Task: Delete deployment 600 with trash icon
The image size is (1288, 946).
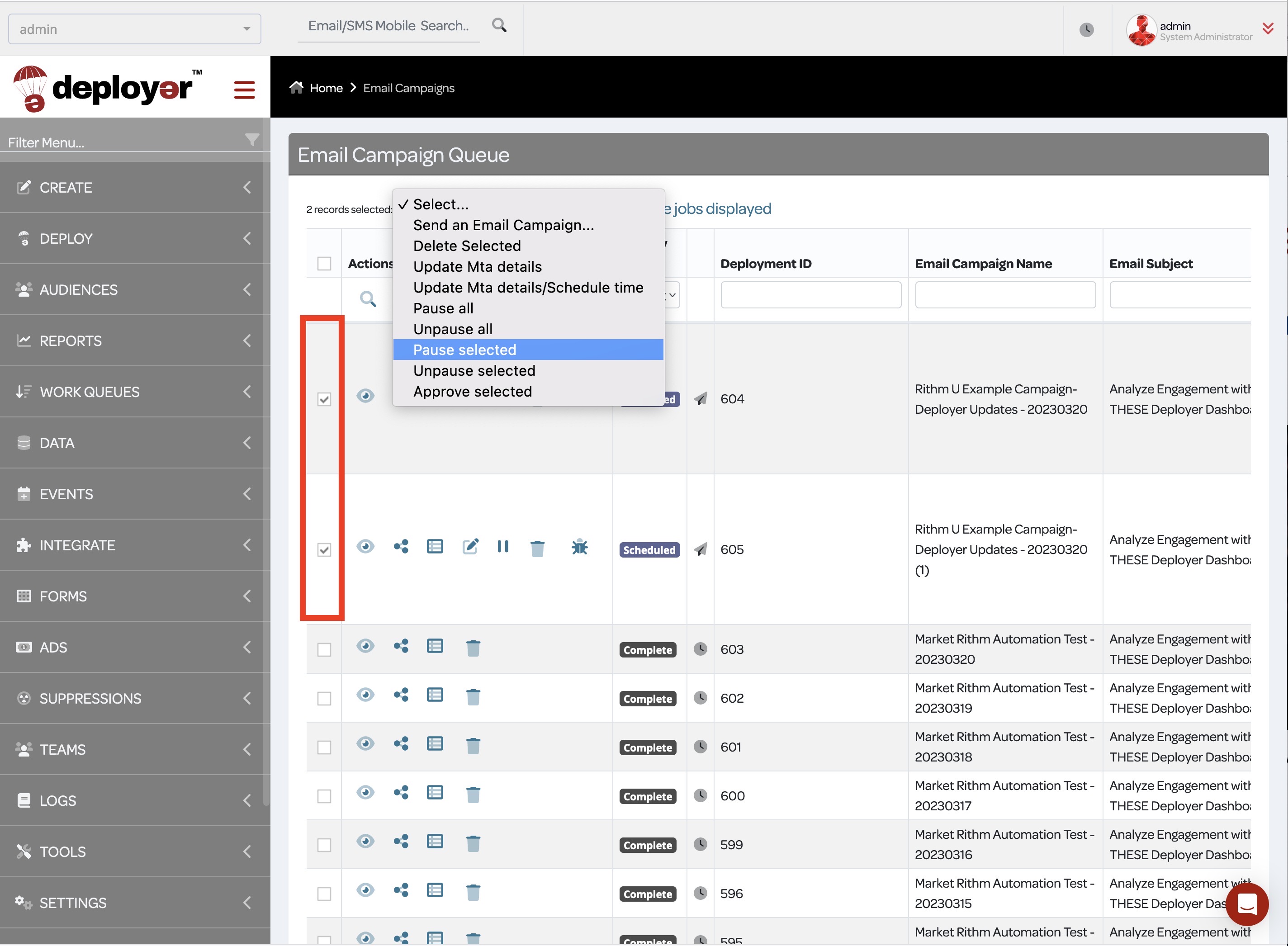Action: (473, 794)
